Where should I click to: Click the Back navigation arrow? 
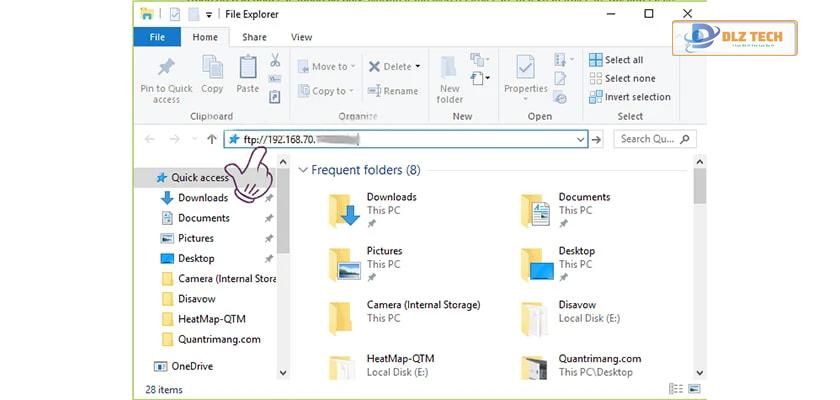(150, 139)
